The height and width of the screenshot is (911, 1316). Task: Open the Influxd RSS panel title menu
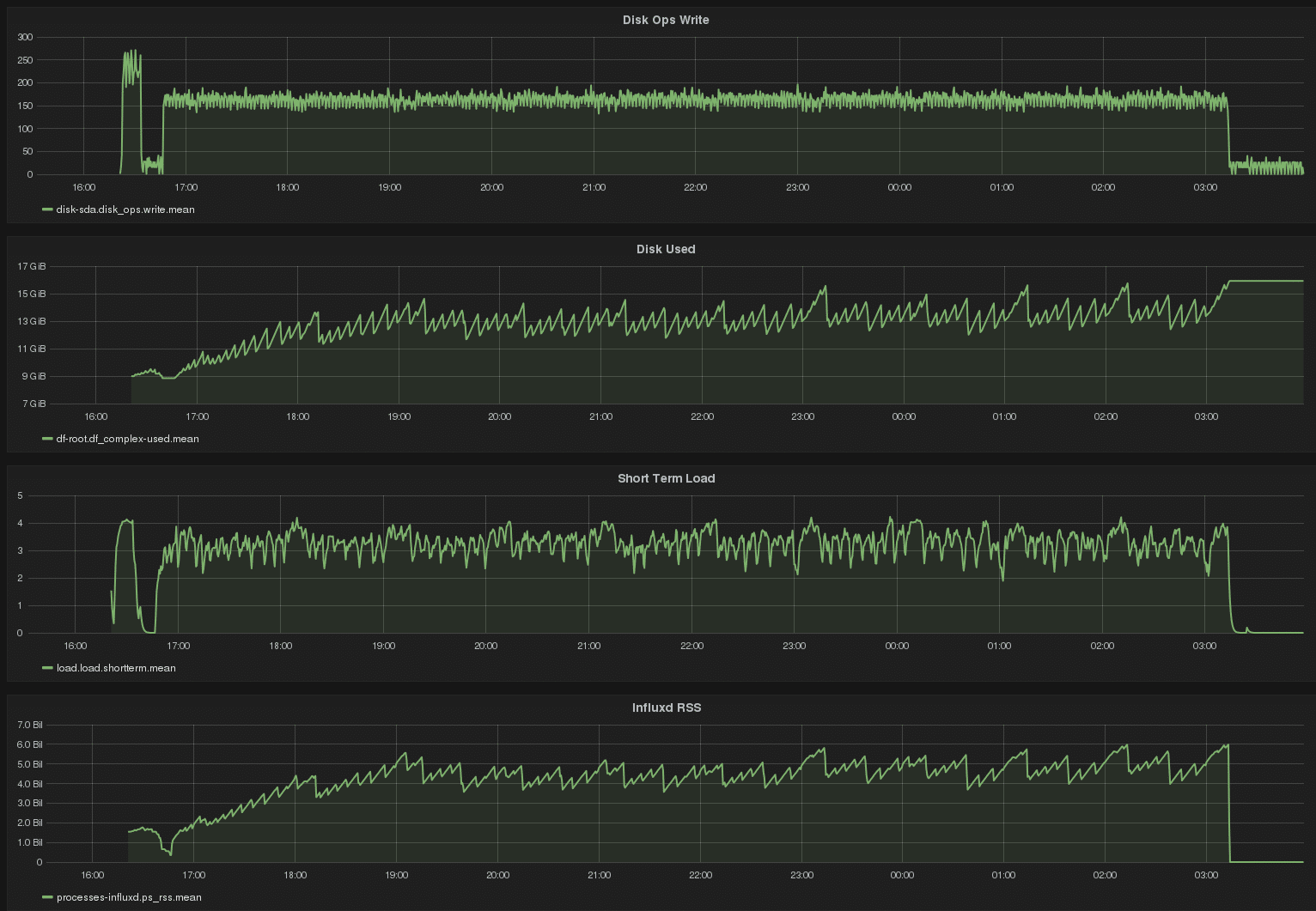[x=666, y=708]
